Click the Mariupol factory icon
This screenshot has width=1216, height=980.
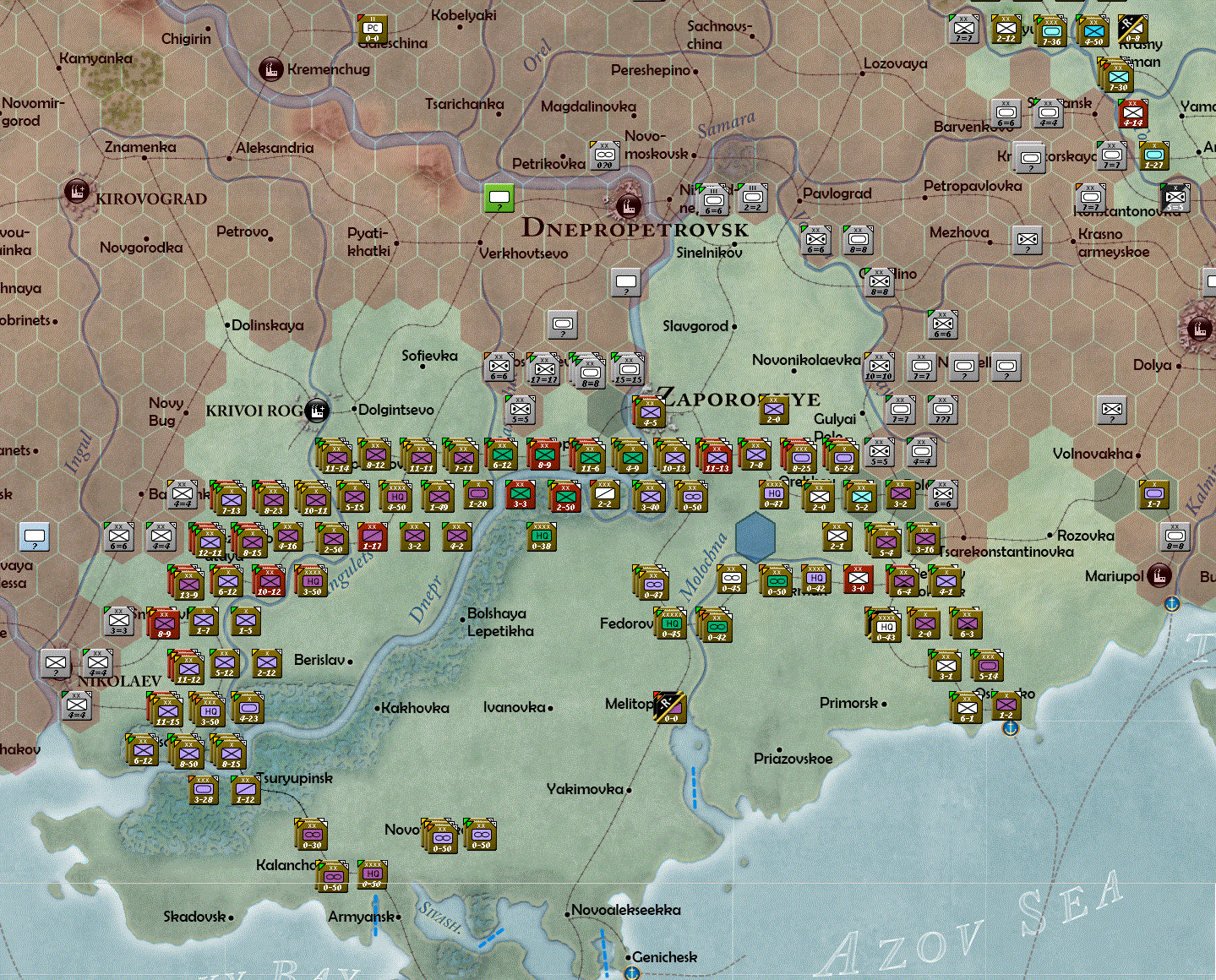pos(1159,575)
